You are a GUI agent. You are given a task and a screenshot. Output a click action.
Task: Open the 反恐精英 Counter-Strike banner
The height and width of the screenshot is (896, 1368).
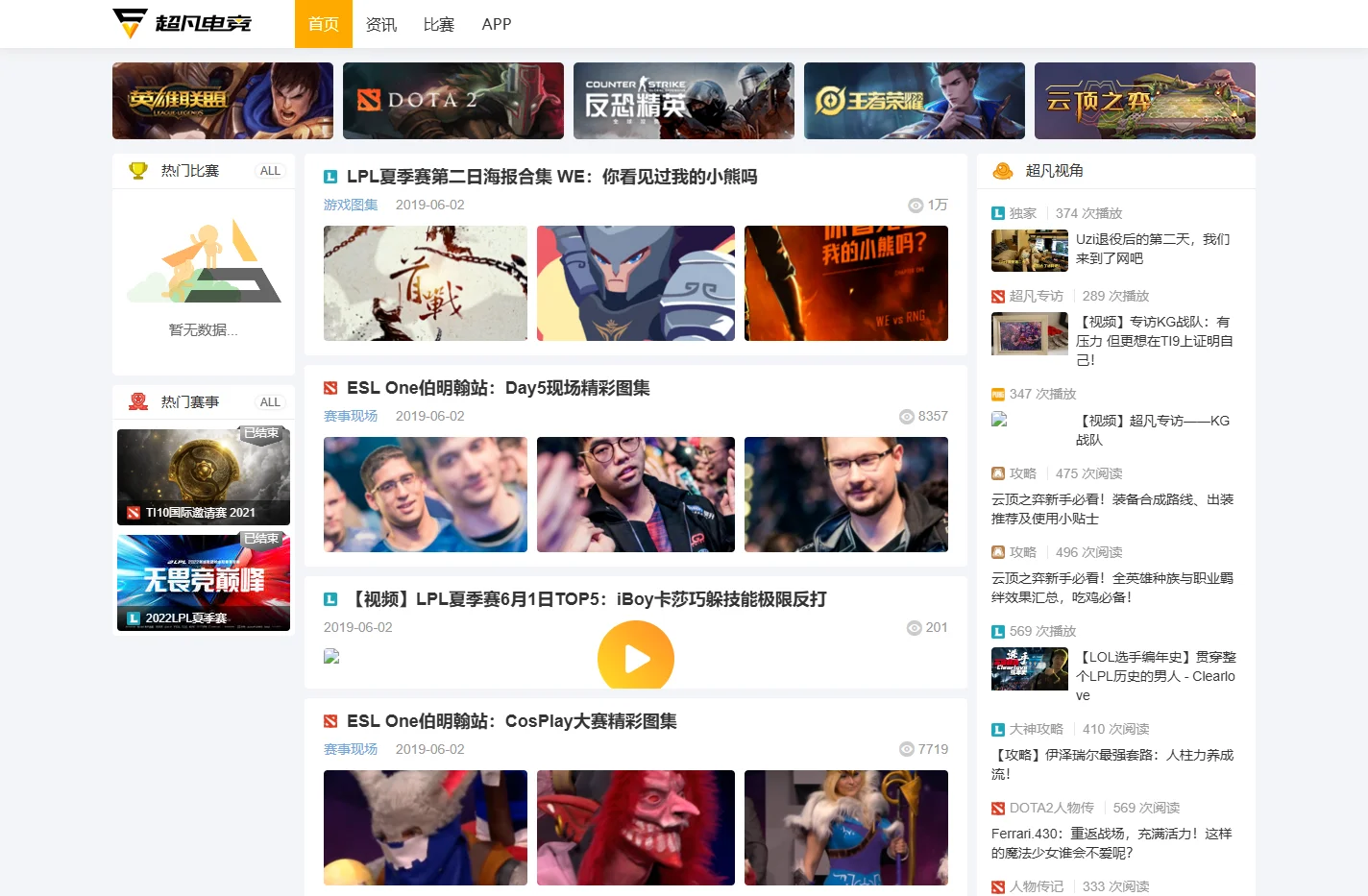coord(684,101)
